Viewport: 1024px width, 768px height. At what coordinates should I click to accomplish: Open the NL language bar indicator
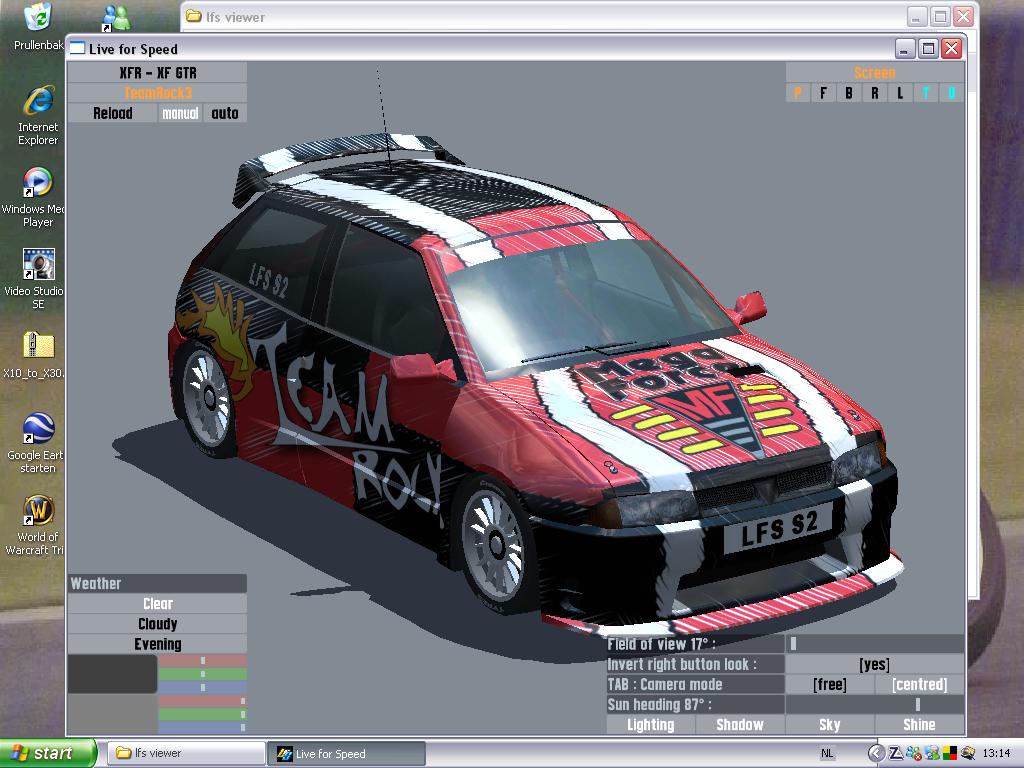tap(827, 753)
